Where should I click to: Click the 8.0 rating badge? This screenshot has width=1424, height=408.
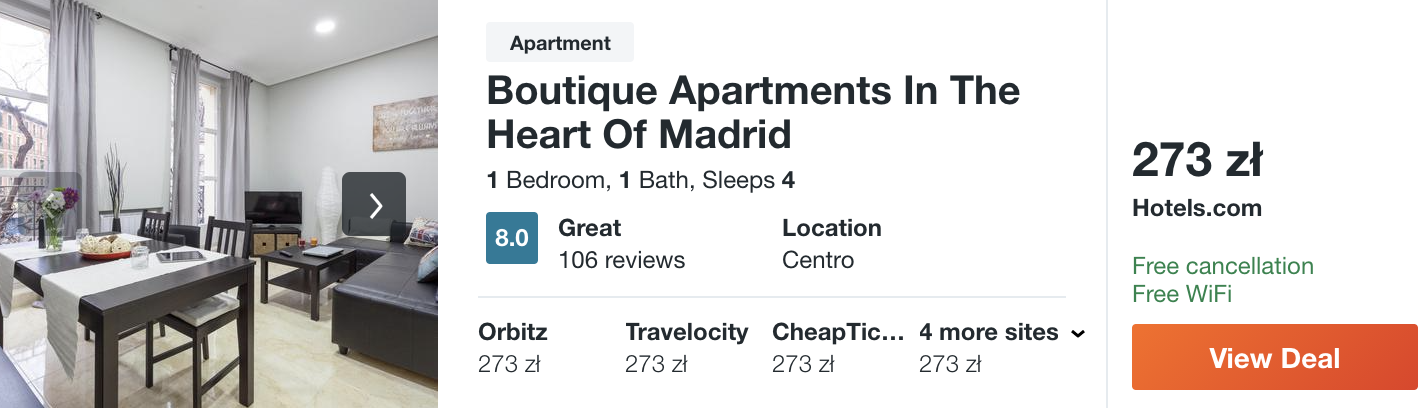click(x=512, y=238)
